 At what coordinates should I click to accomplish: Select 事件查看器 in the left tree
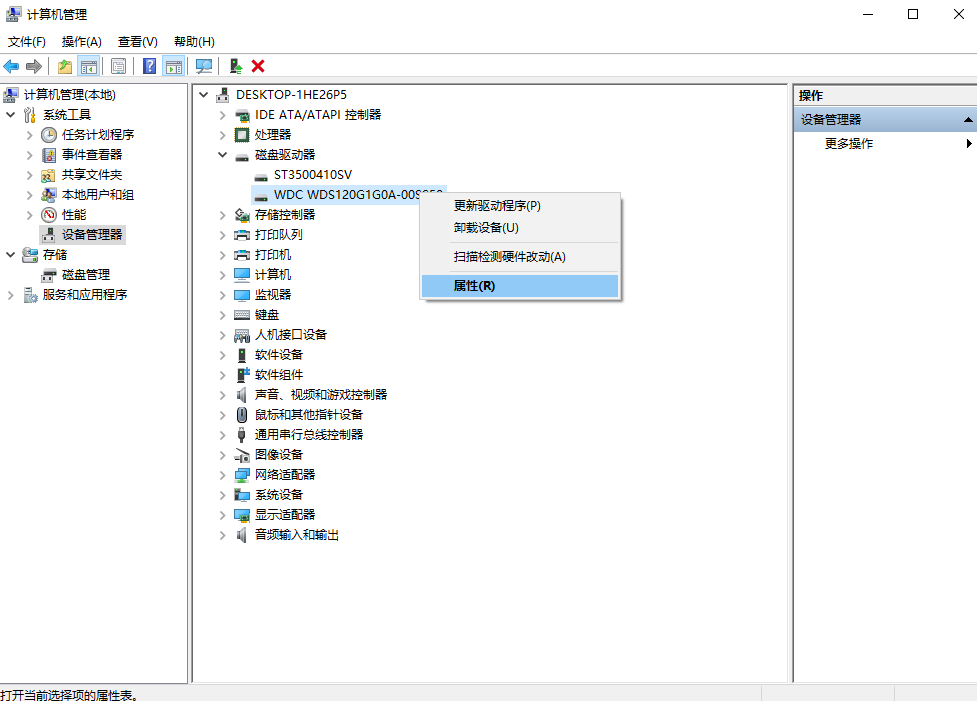pos(91,155)
